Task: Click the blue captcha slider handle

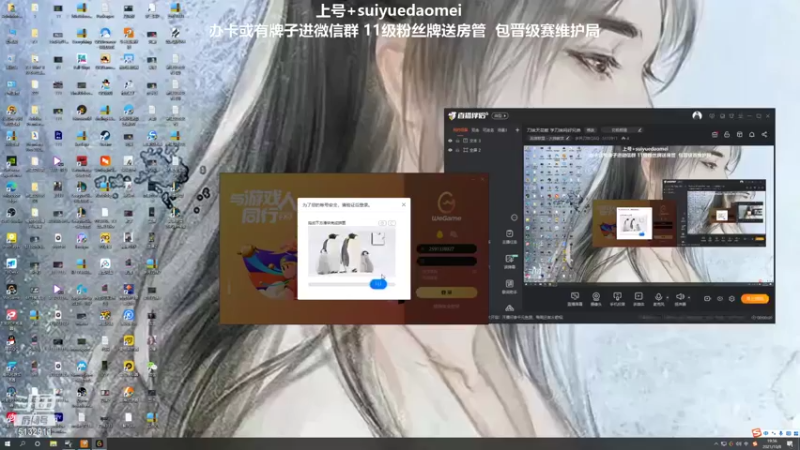Action: [378, 284]
